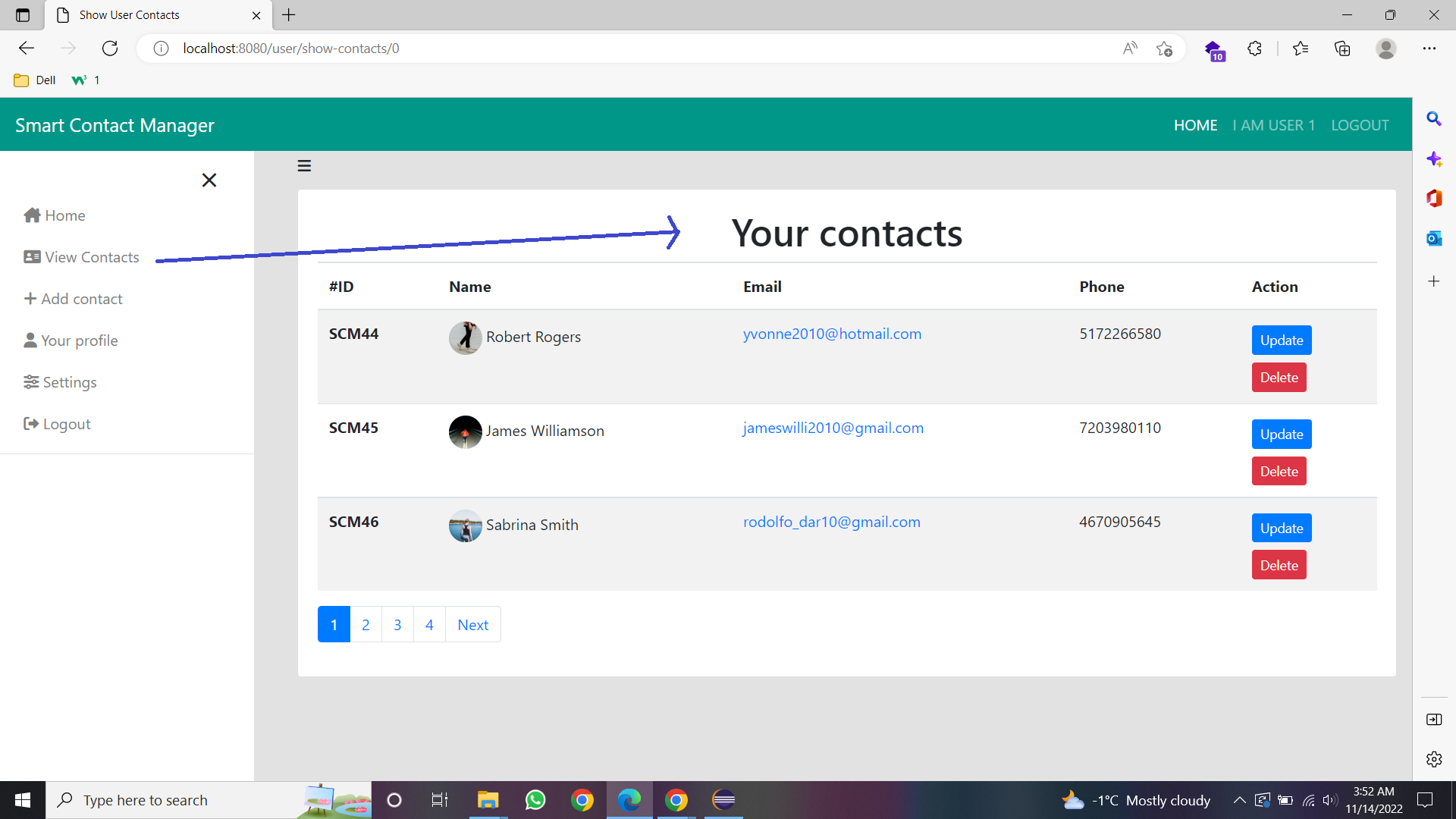Click Next in the pagination bar
This screenshot has width=1456, height=819.
(x=472, y=624)
